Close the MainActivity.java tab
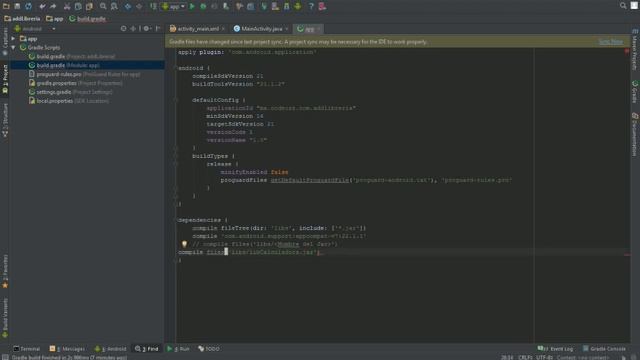 pyautogui.click(x=287, y=29)
